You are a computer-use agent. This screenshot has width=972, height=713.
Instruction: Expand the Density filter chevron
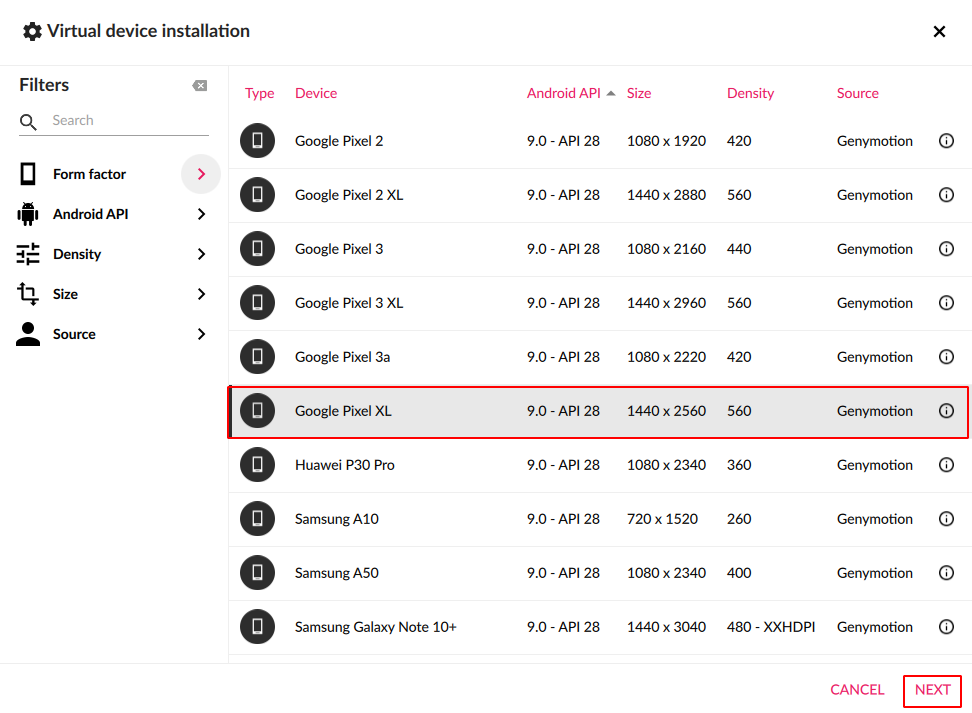[201, 254]
